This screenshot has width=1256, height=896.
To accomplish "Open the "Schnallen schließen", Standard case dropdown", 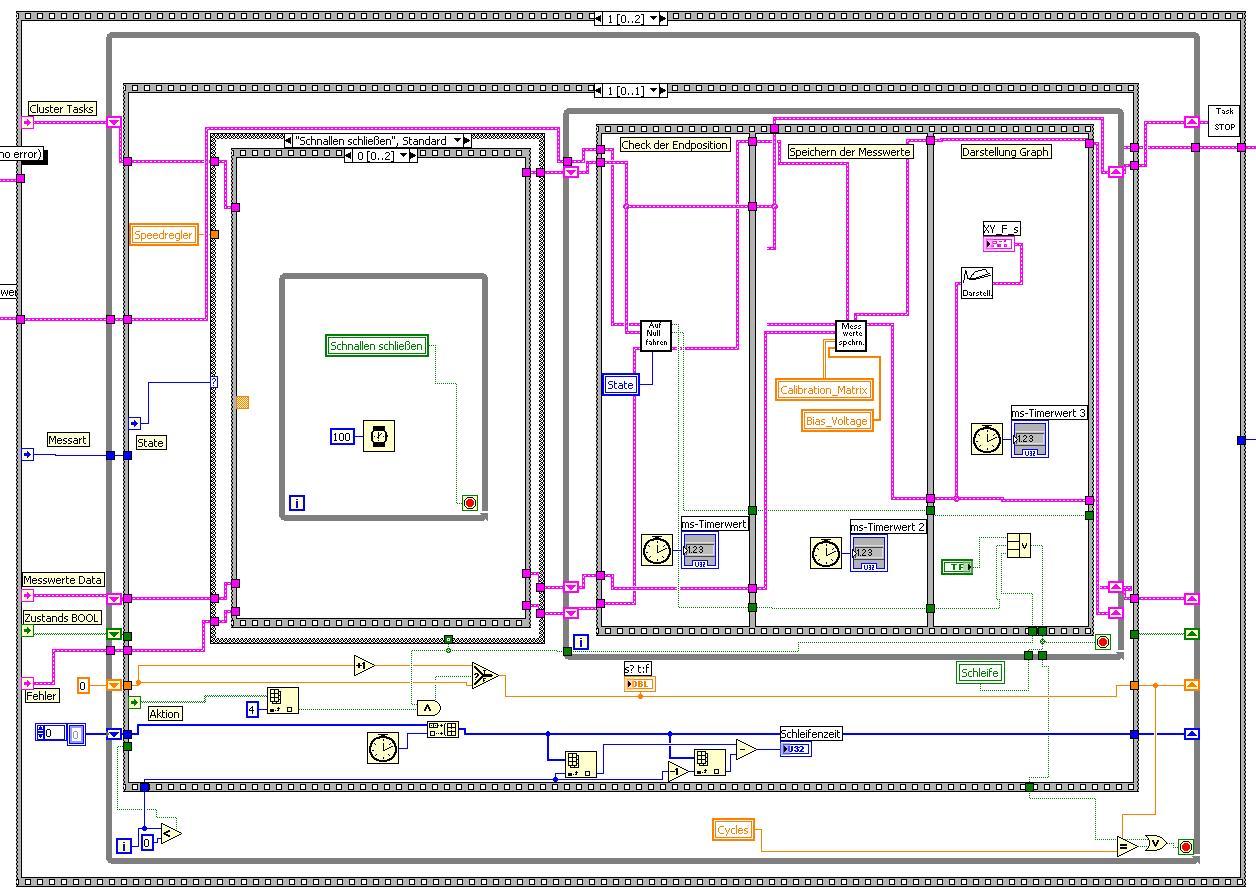I will click(456, 141).
